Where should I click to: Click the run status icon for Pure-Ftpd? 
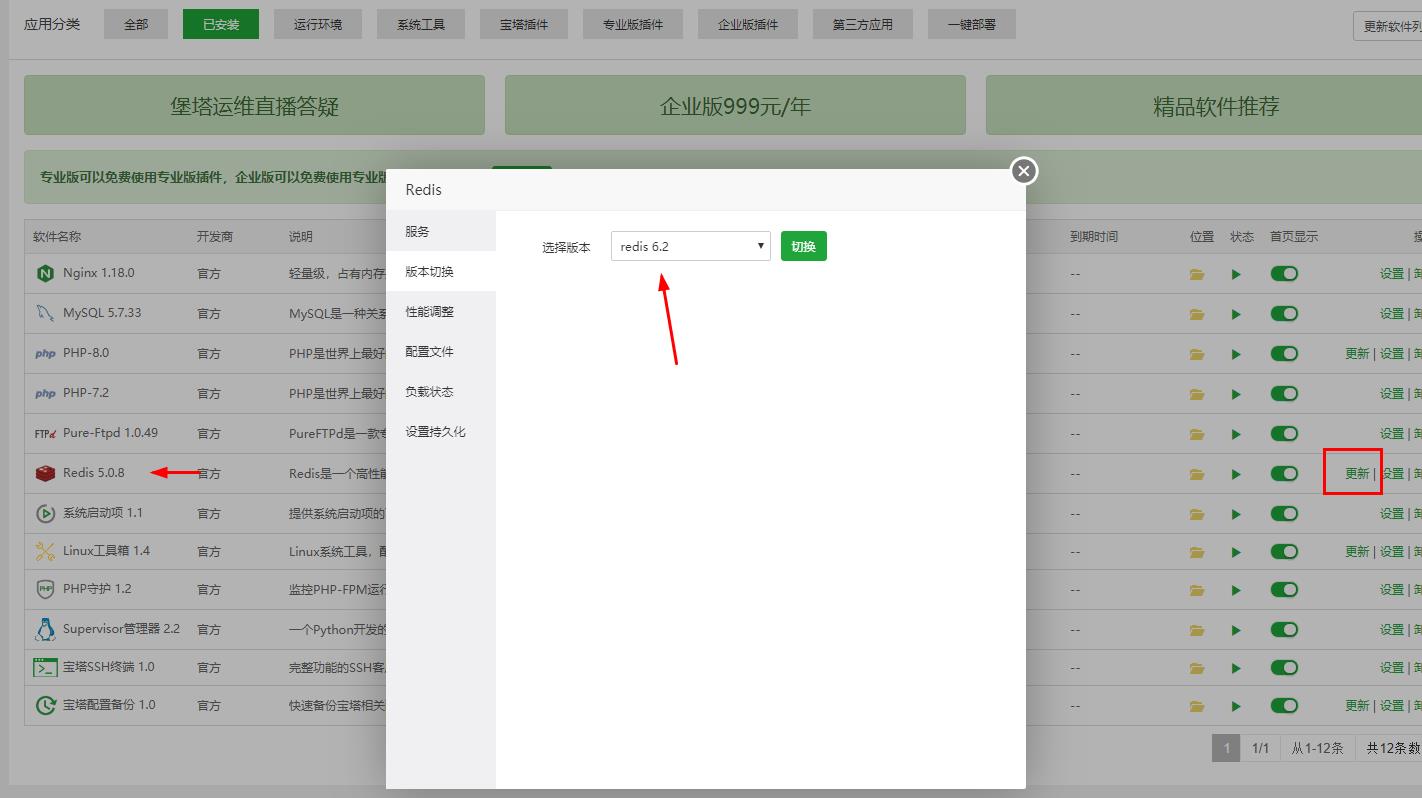point(1237,433)
